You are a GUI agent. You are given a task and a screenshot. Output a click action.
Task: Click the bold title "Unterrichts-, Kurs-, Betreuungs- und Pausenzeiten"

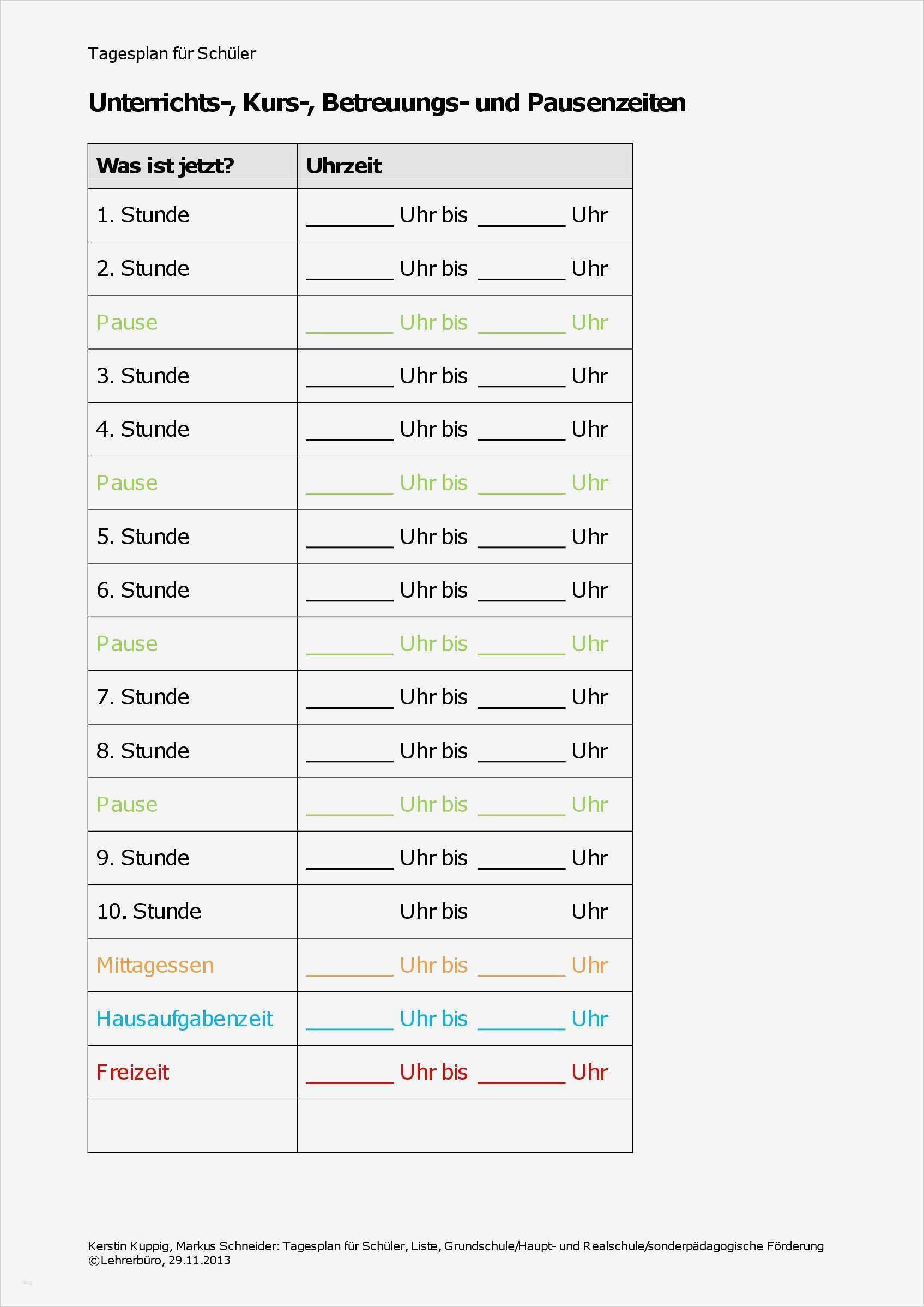pyautogui.click(x=387, y=103)
